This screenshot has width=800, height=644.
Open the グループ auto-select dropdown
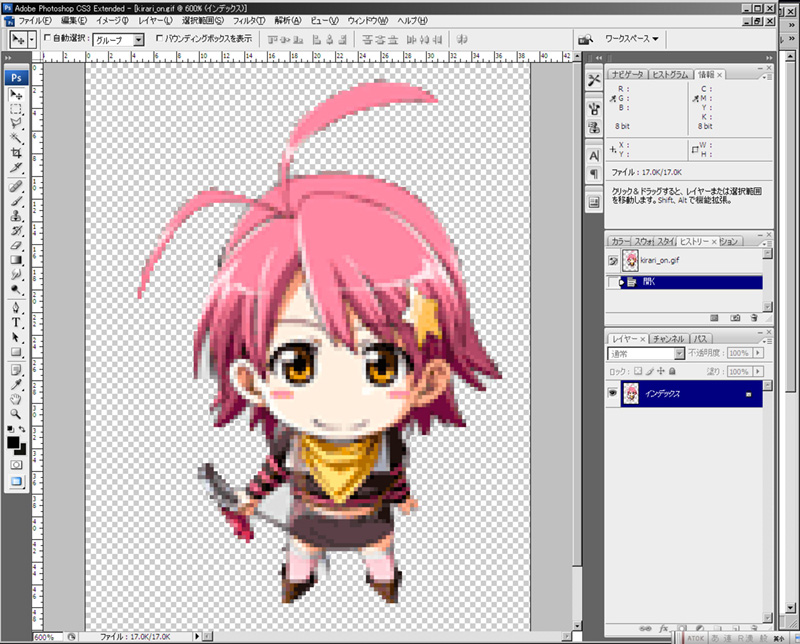(x=138, y=40)
